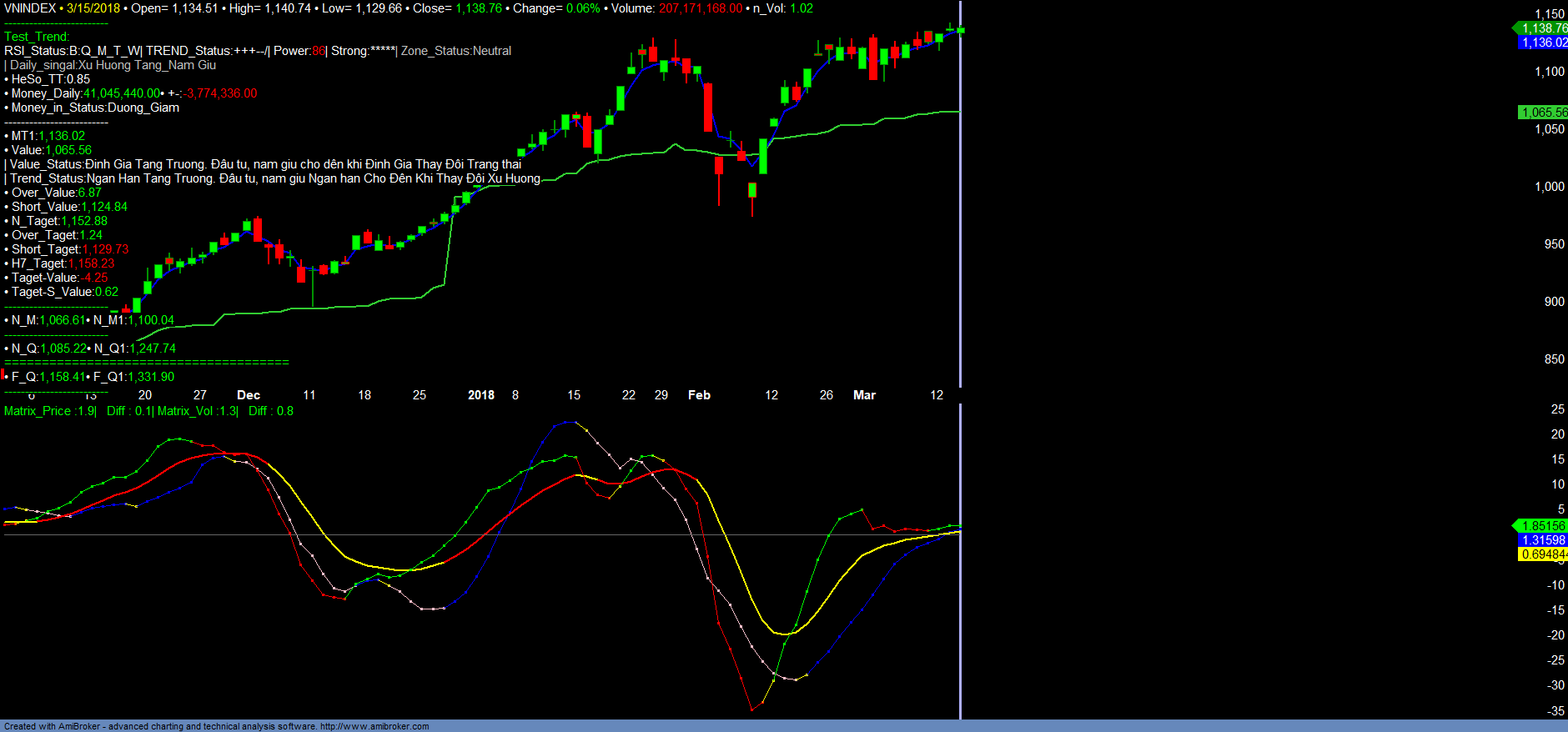Click the green 1.85156 indicator tag
This screenshot has width=1568, height=732.
tap(1543, 526)
